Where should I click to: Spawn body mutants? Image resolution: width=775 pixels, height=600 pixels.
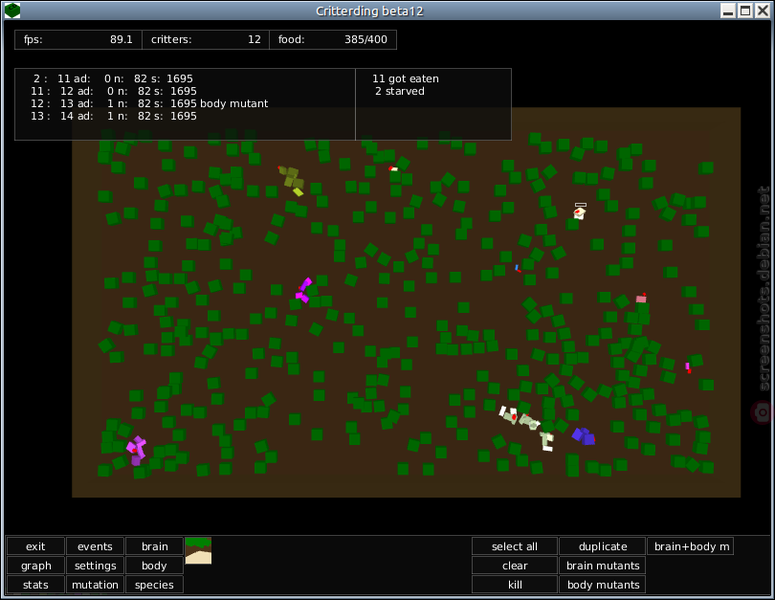(603, 585)
